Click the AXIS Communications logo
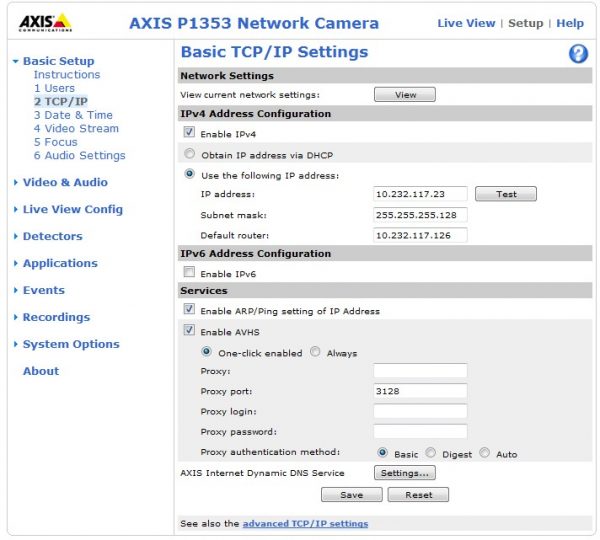Image resolution: width=600 pixels, height=540 pixels. [x=46, y=22]
